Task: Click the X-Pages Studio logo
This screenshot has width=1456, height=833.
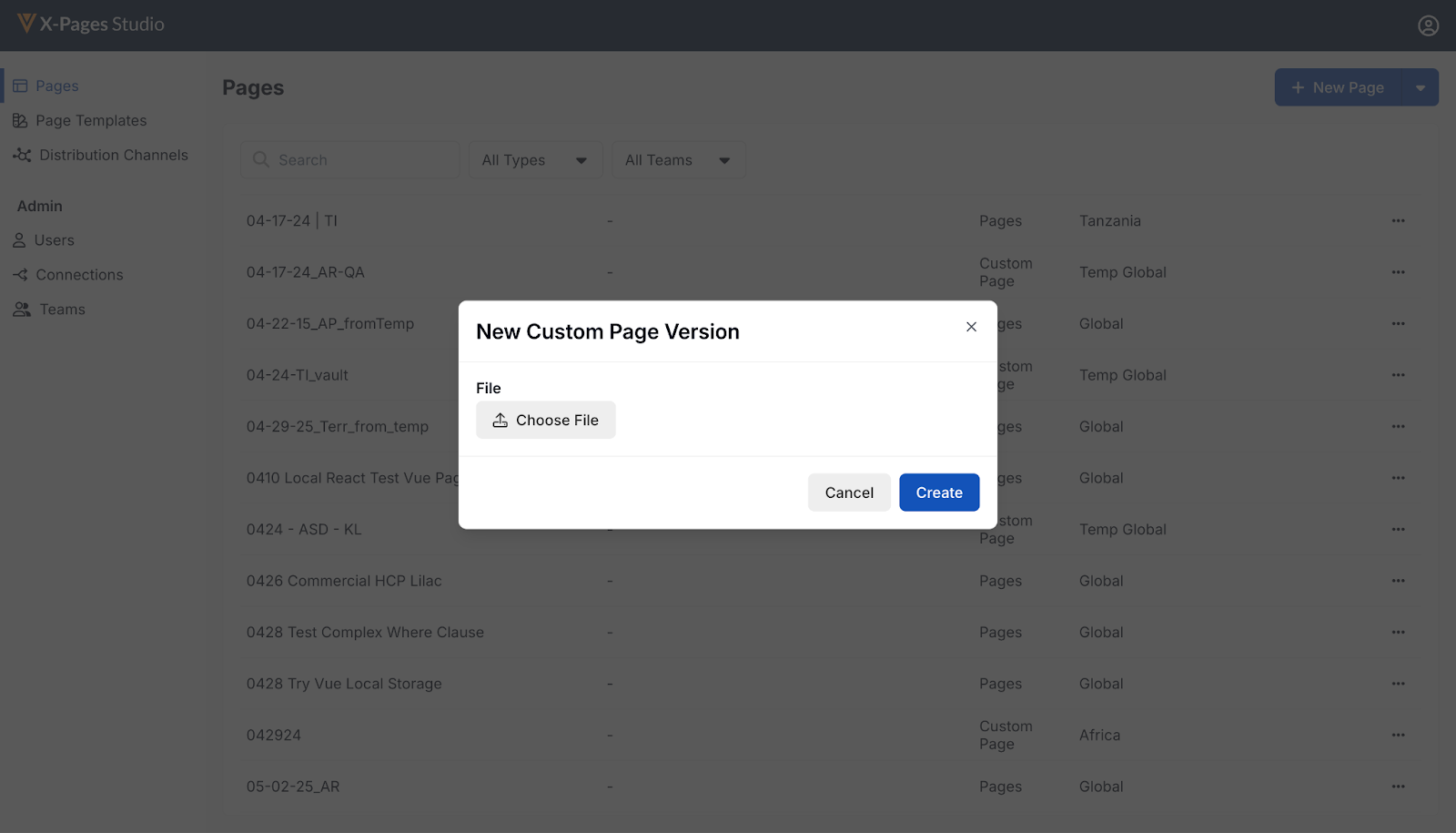Action: pos(91,25)
